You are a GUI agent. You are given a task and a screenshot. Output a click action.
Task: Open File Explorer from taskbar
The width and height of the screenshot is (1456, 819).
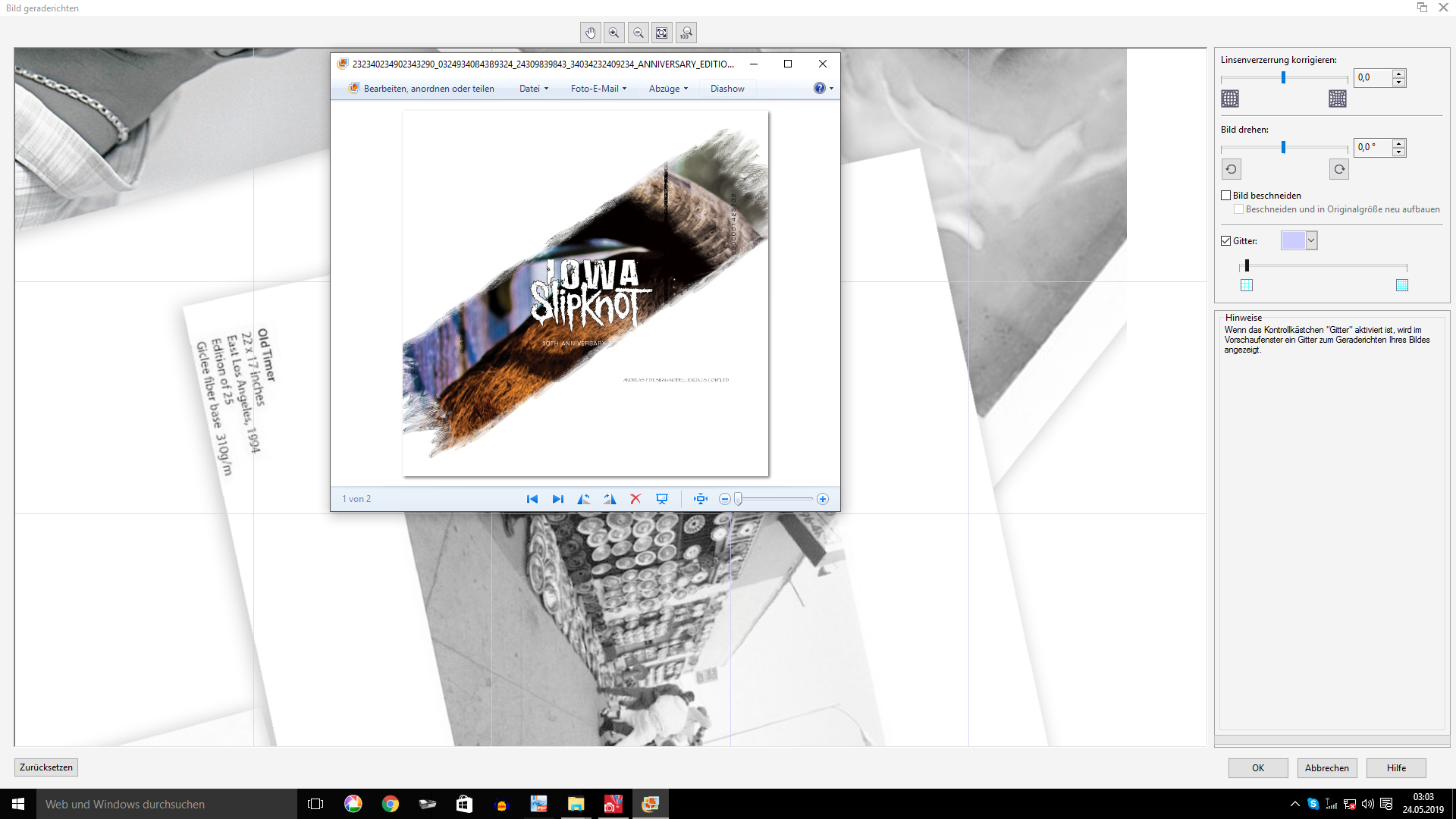click(576, 804)
